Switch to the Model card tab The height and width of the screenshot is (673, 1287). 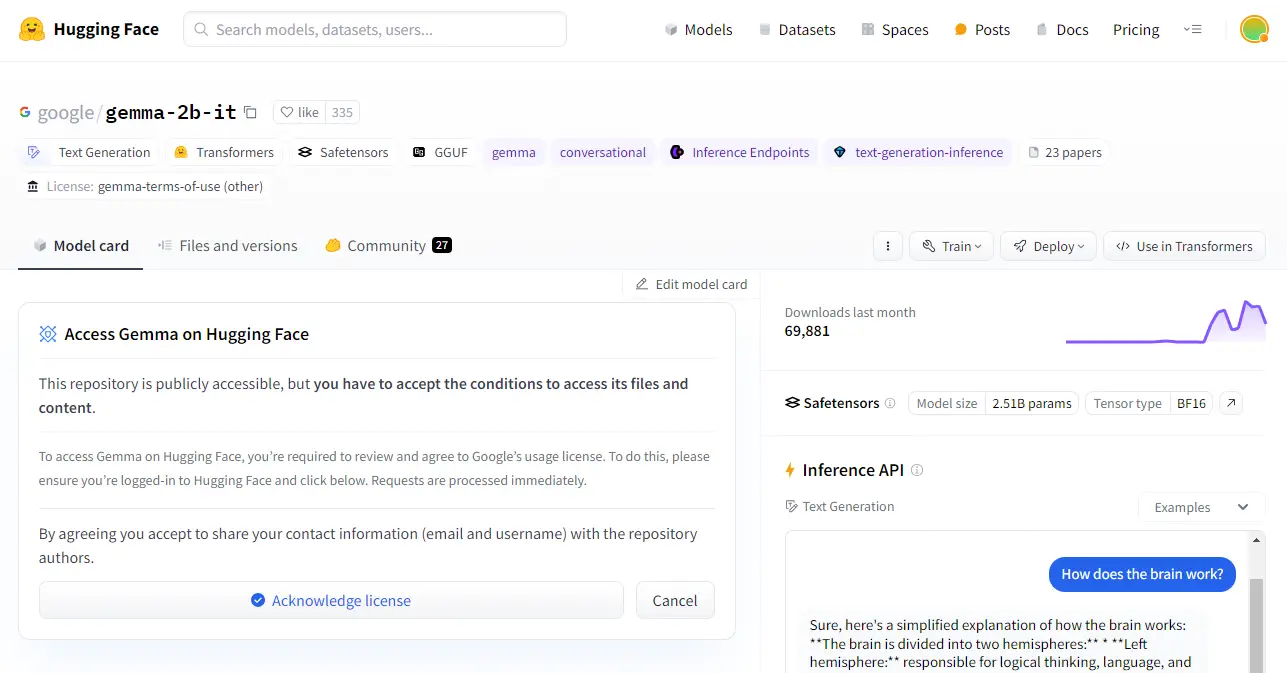tap(81, 246)
